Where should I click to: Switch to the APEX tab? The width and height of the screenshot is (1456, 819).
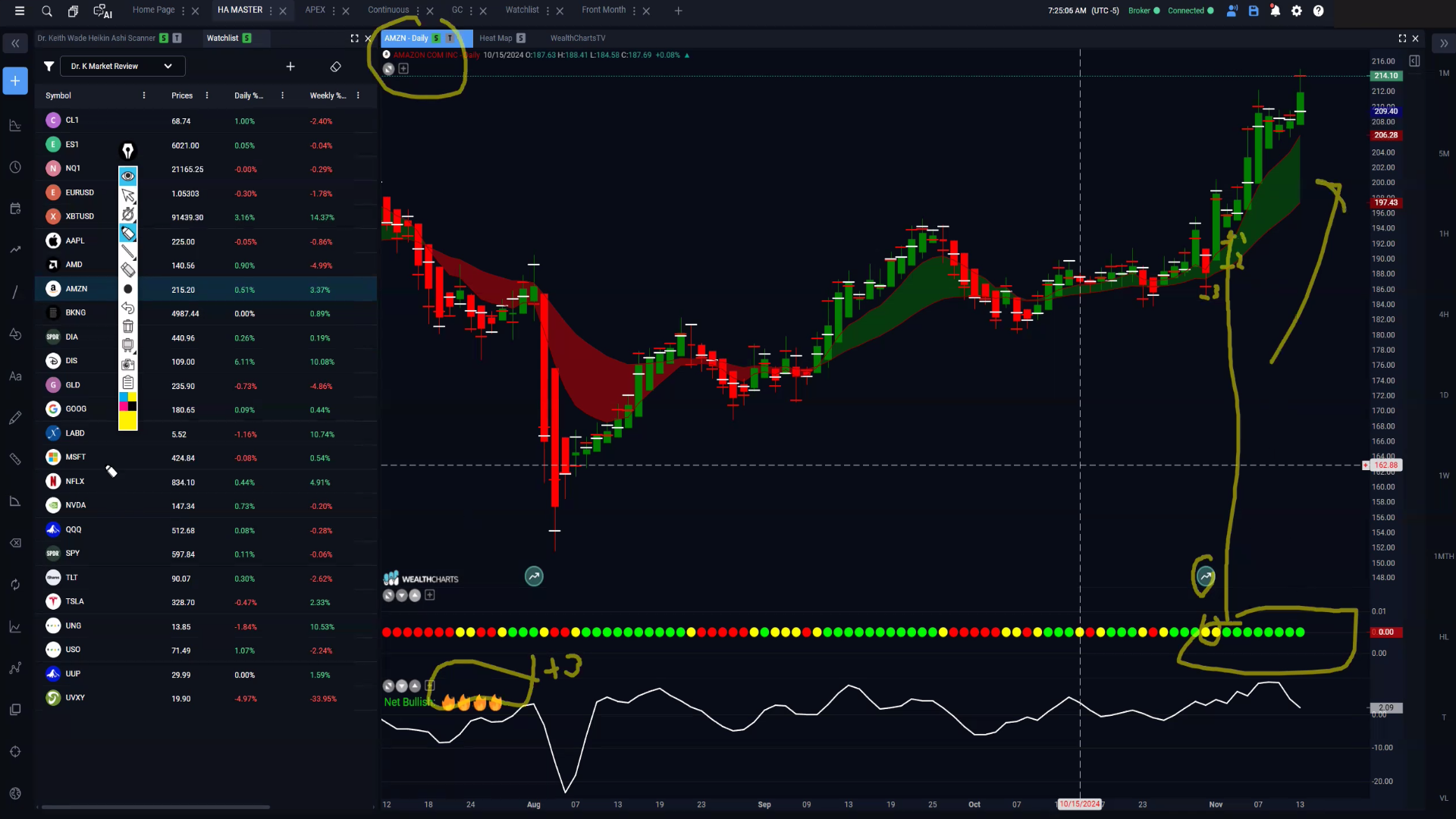[315, 10]
